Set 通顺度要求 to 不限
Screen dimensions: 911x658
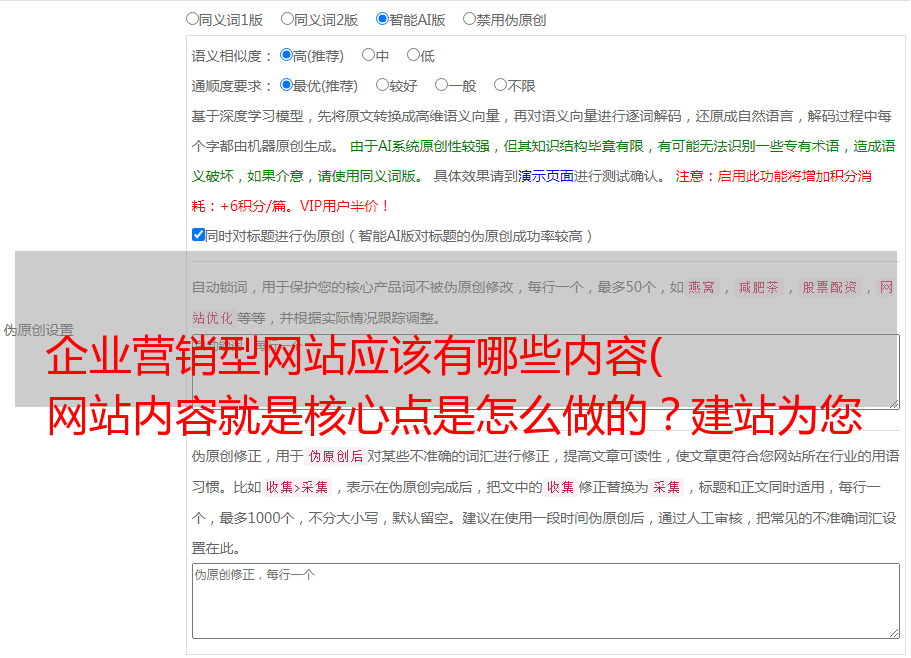[500, 85]
